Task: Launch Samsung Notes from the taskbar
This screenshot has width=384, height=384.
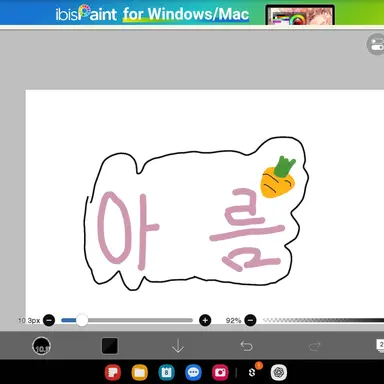Action: pyautogui.click(x=113, y=372)
